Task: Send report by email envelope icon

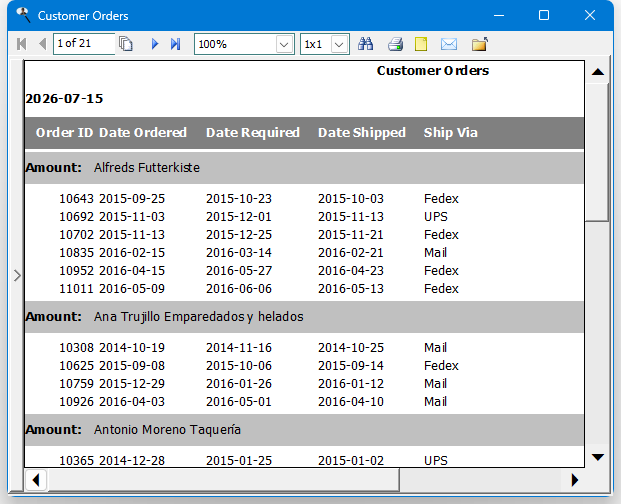Action: pyautogui.click(x=449, y=44)
